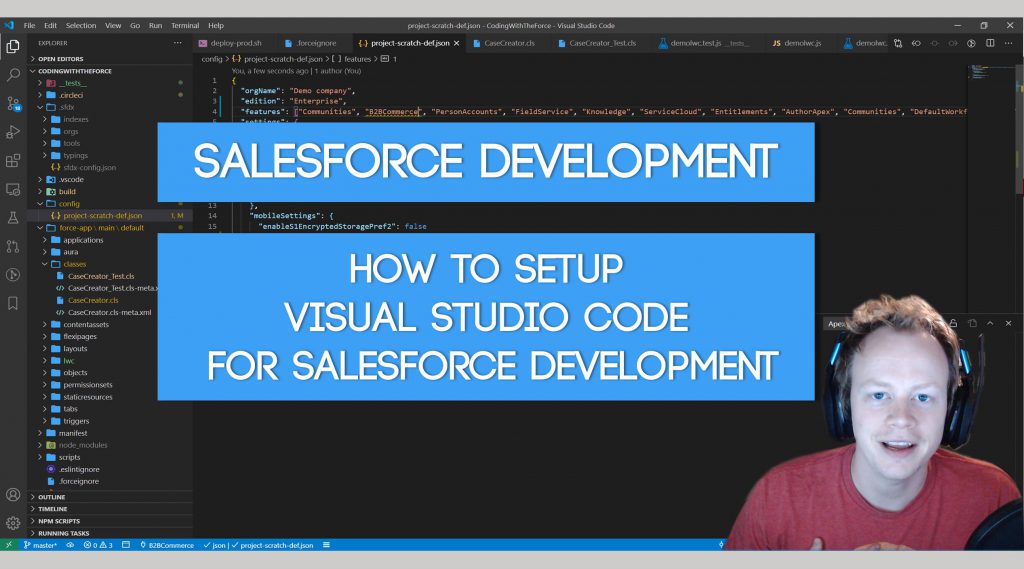Click the Open Changes compare icon
The image size is (1024, 569).
tap(898, 43)
